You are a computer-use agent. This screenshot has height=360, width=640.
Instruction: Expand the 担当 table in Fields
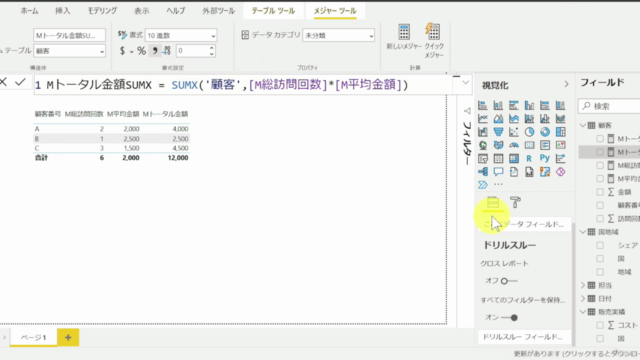point(583,285)
